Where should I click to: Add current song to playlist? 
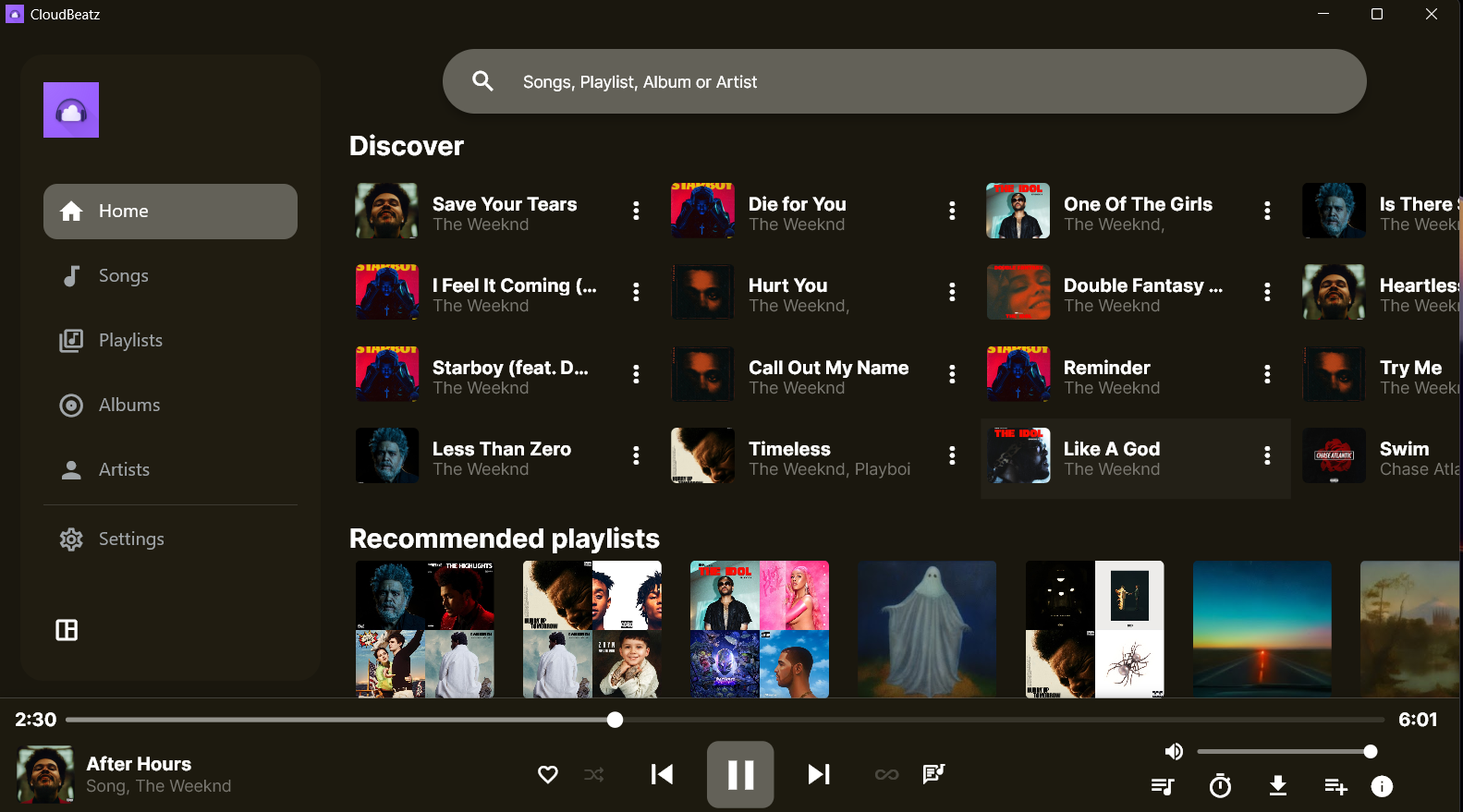coord(1335,786)
